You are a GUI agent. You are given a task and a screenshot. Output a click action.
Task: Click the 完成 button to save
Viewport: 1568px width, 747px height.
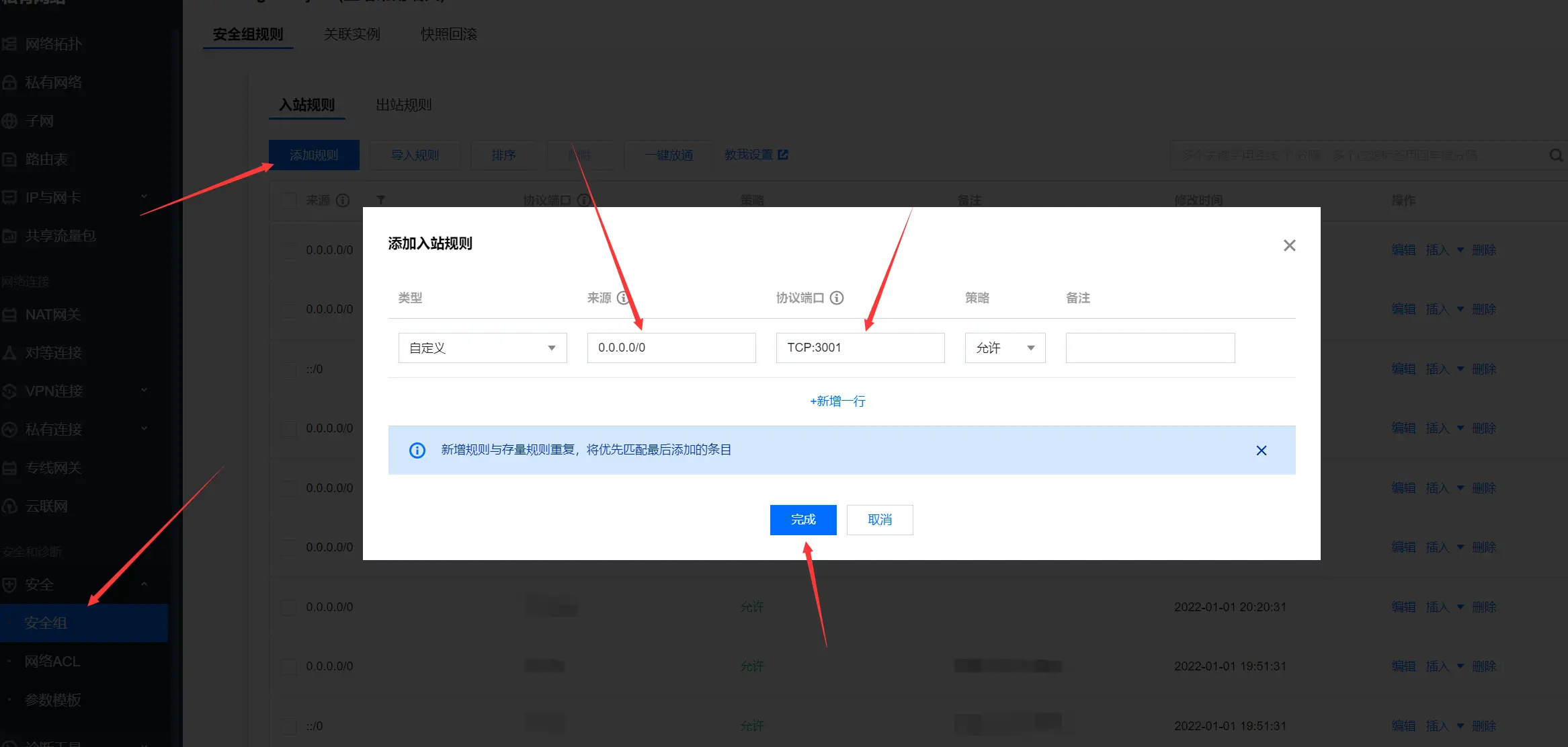(803, 519)
